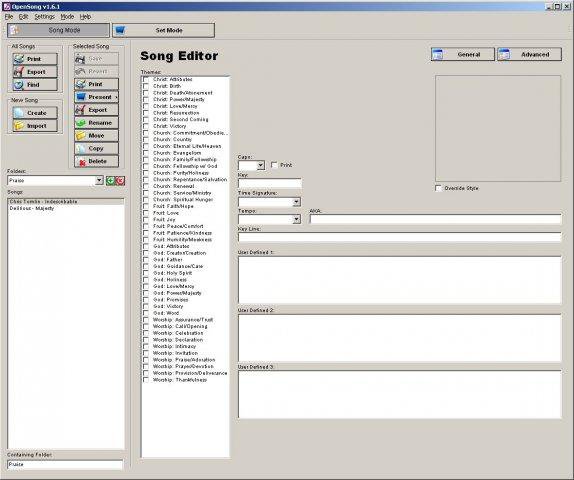Open the Tempo dropdown list

click(297, 219)
